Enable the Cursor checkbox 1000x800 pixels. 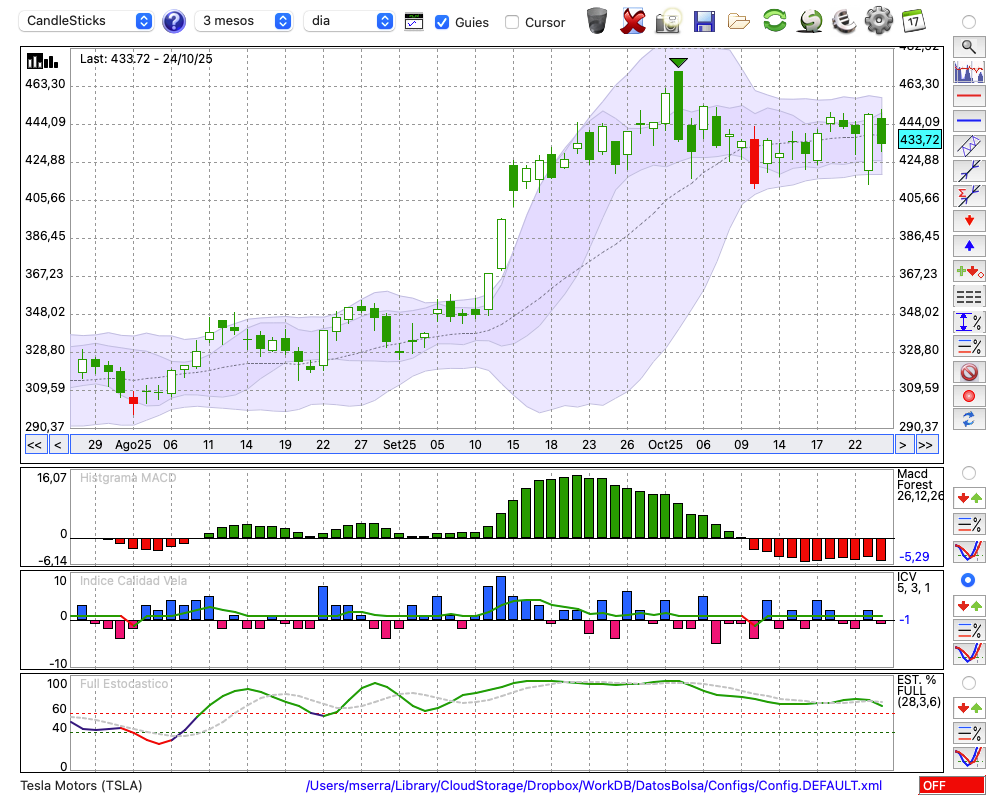click(x=512, y=22)
